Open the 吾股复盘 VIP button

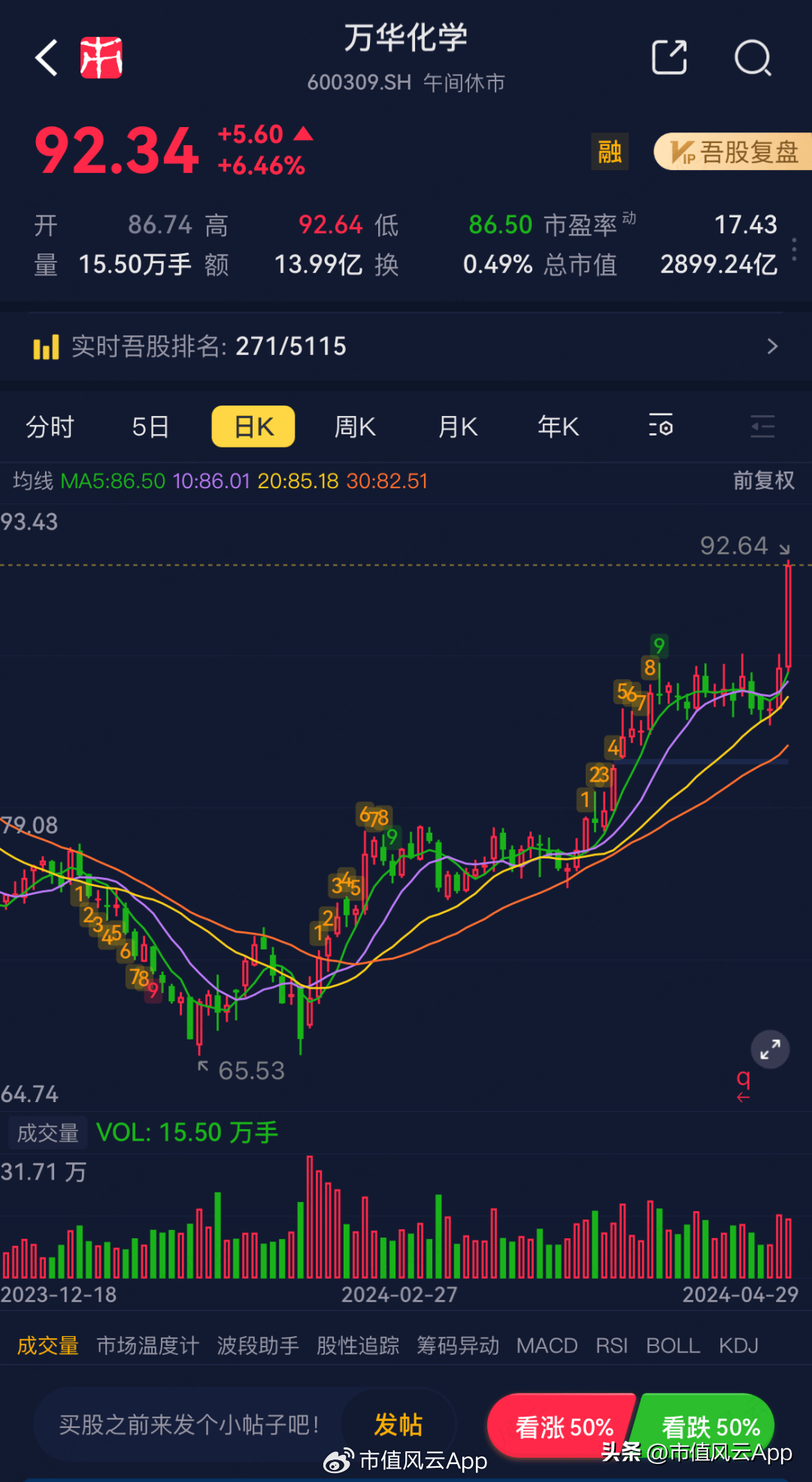pos(733,152)
